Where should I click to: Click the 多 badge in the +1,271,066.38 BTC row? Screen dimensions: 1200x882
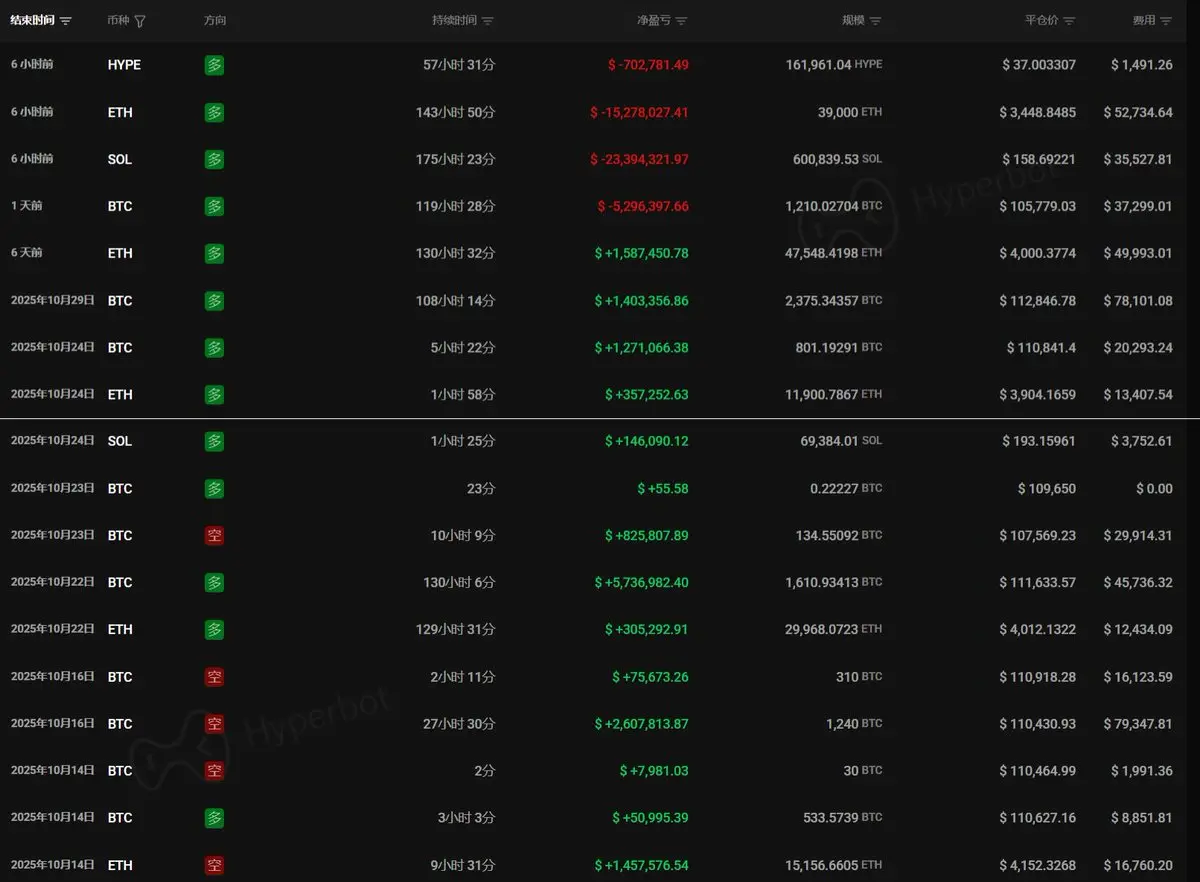214,348
